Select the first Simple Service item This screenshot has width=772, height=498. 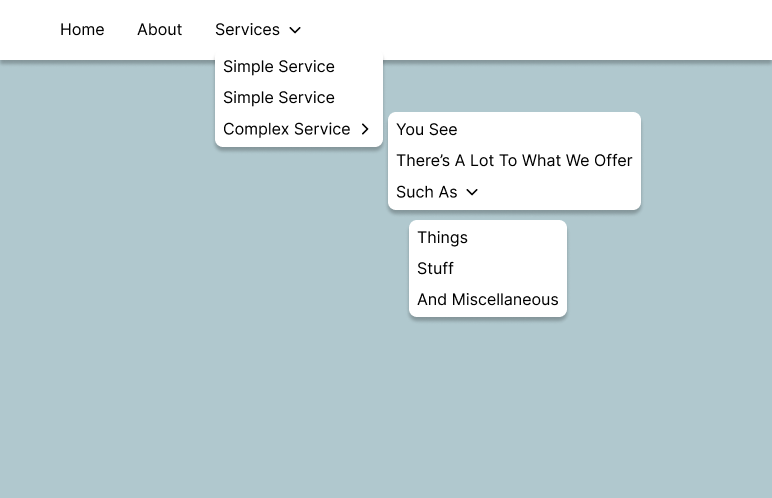279,67
